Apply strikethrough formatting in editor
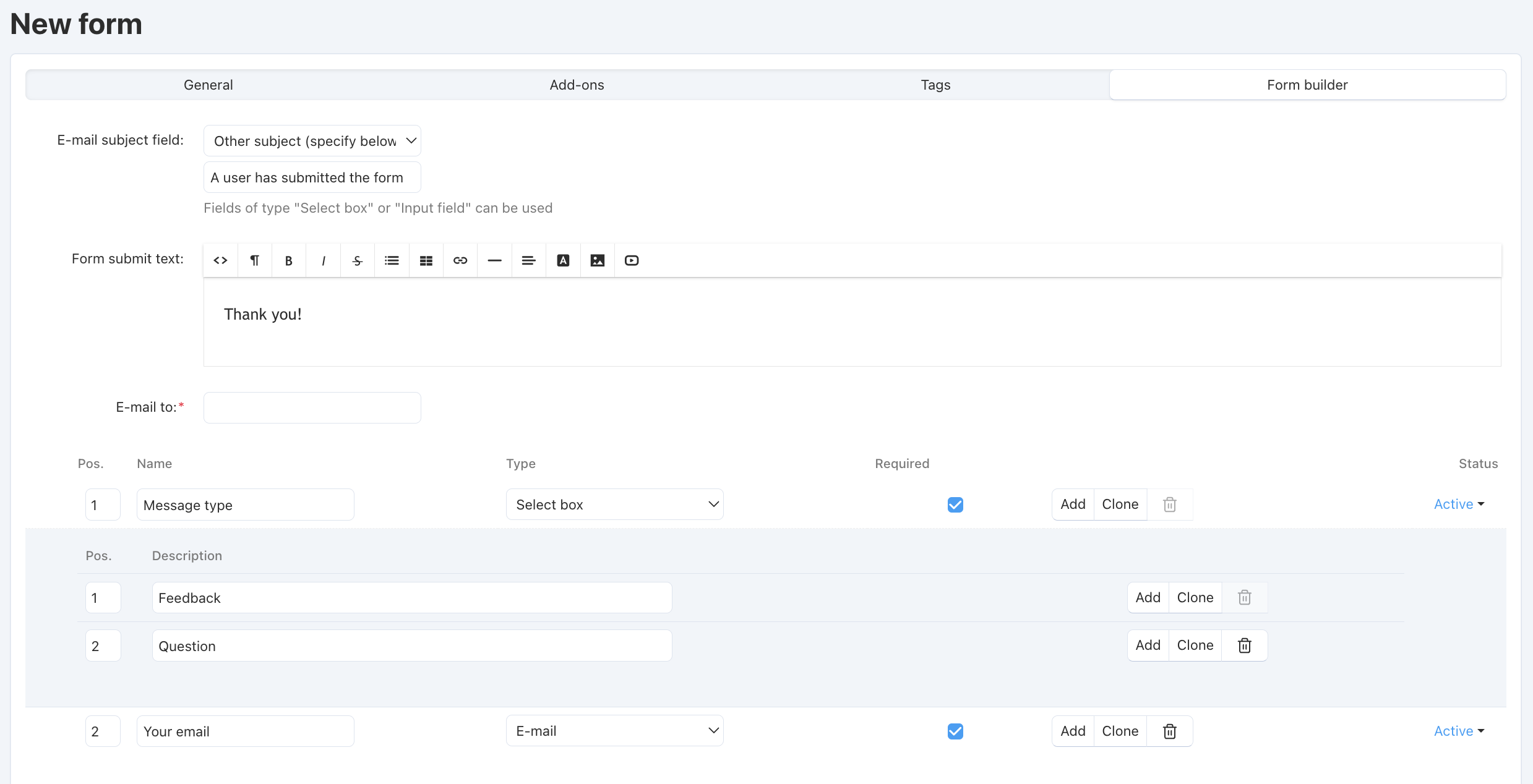Viewport: 1533px width, 784px height. point(358,260)
